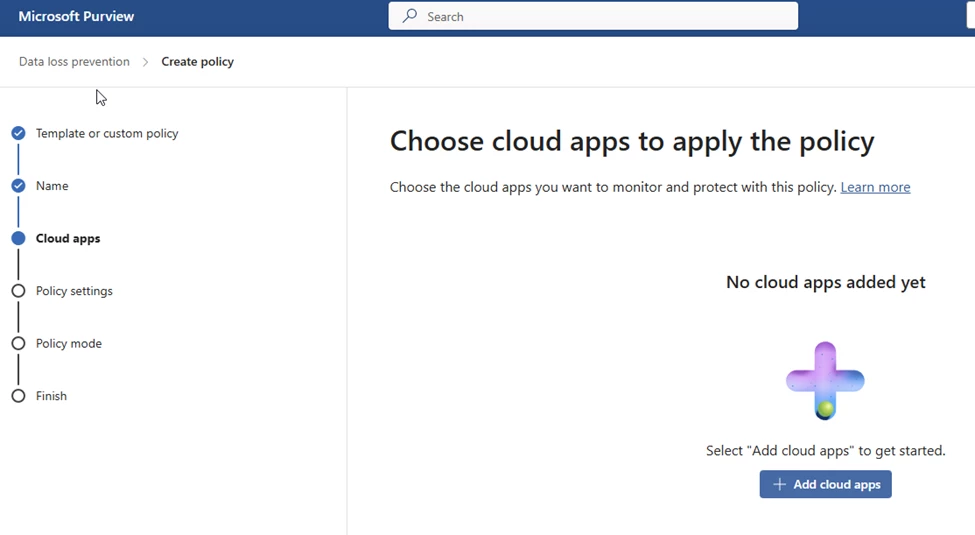Go back to Data loss prevention breadcrumb
This screenshot has height=535, width=975.
click(74, 62)
